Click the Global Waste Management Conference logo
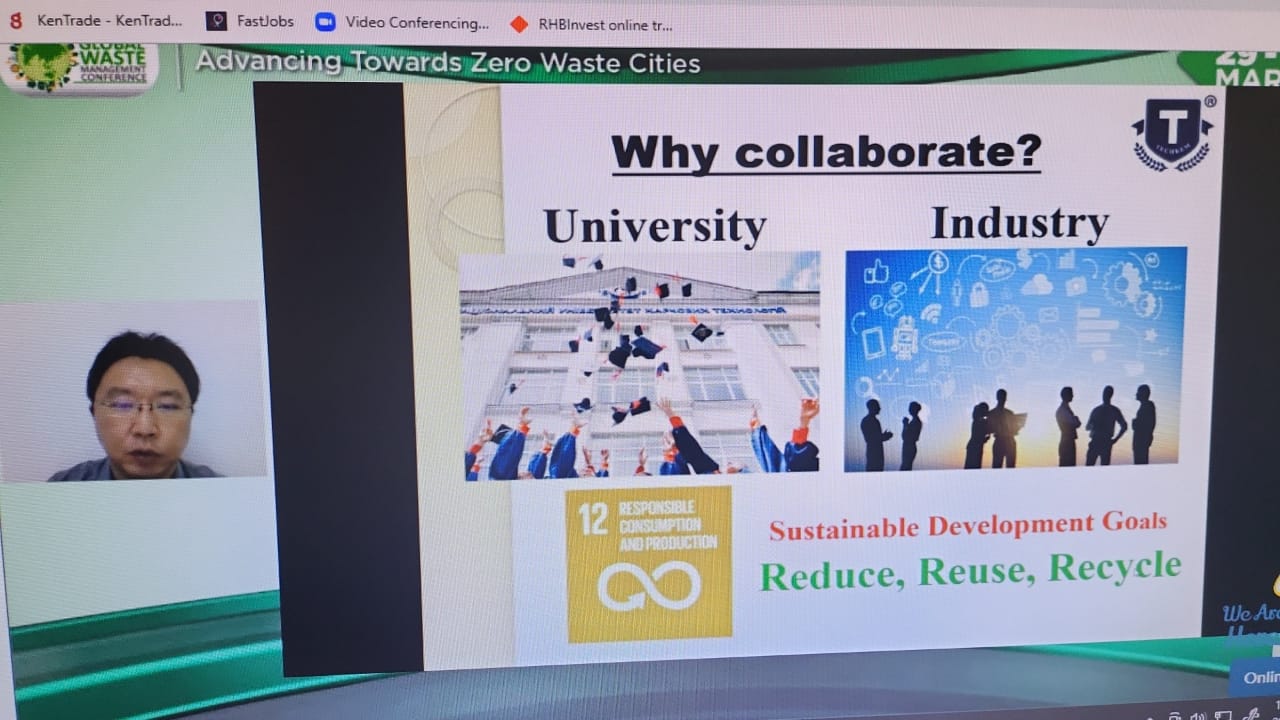The width and height of the screenshot is (1280, 720). point(80,67)
